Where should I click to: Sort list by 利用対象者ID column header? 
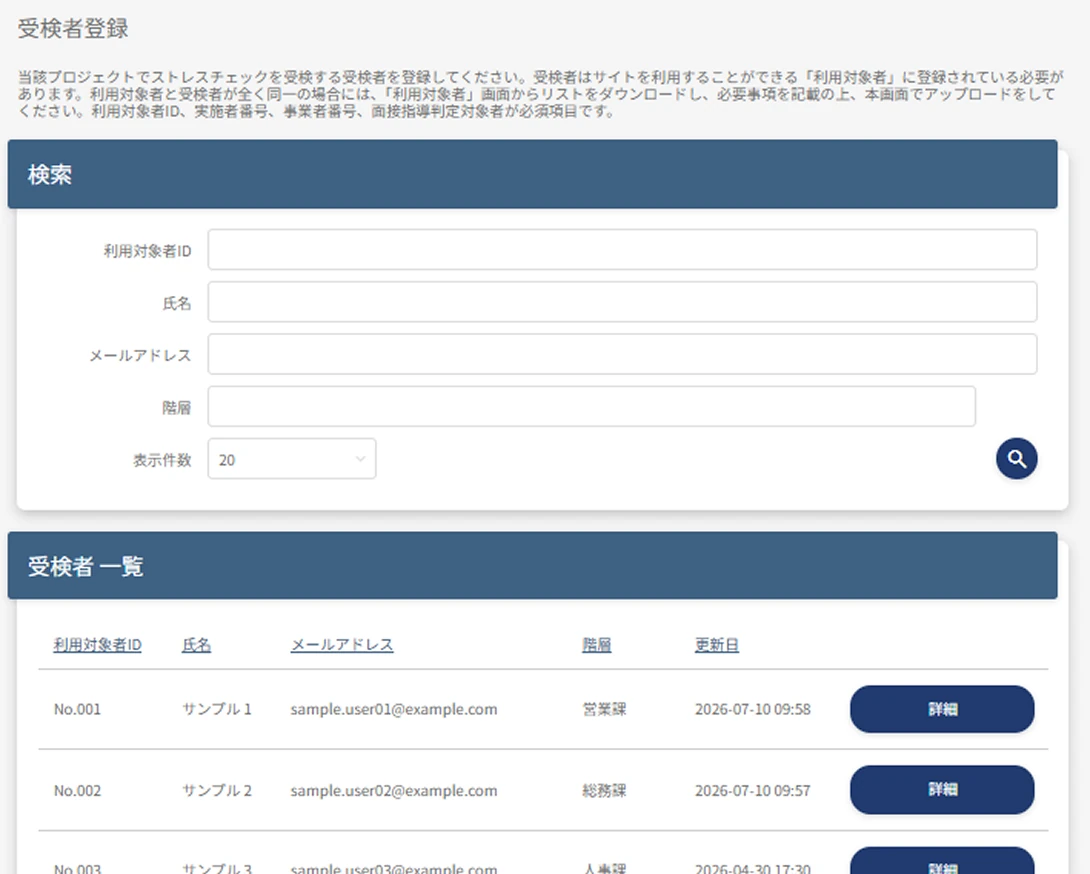point(97,645)
